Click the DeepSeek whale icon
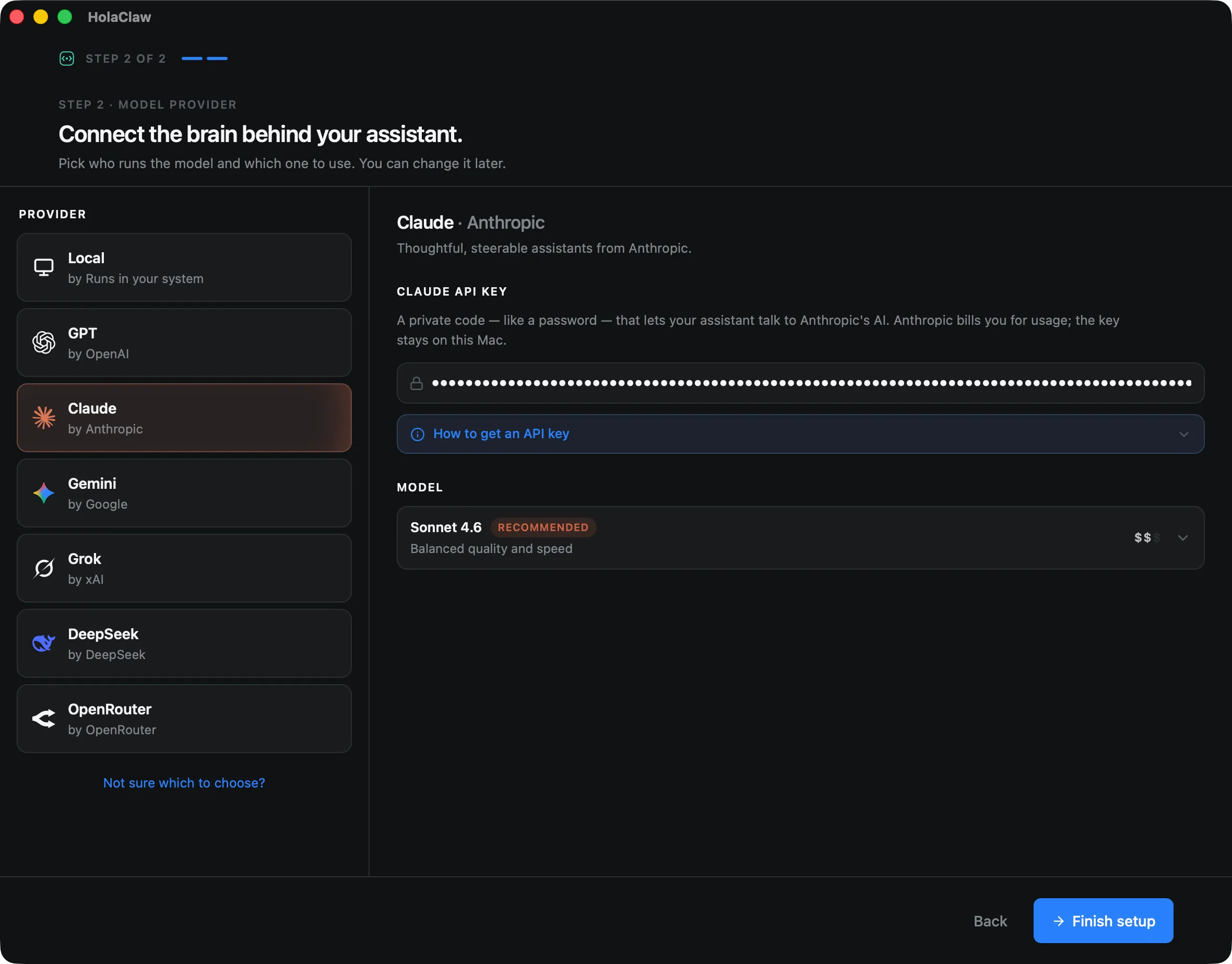The image size is (1232, 964). (43, 643)
